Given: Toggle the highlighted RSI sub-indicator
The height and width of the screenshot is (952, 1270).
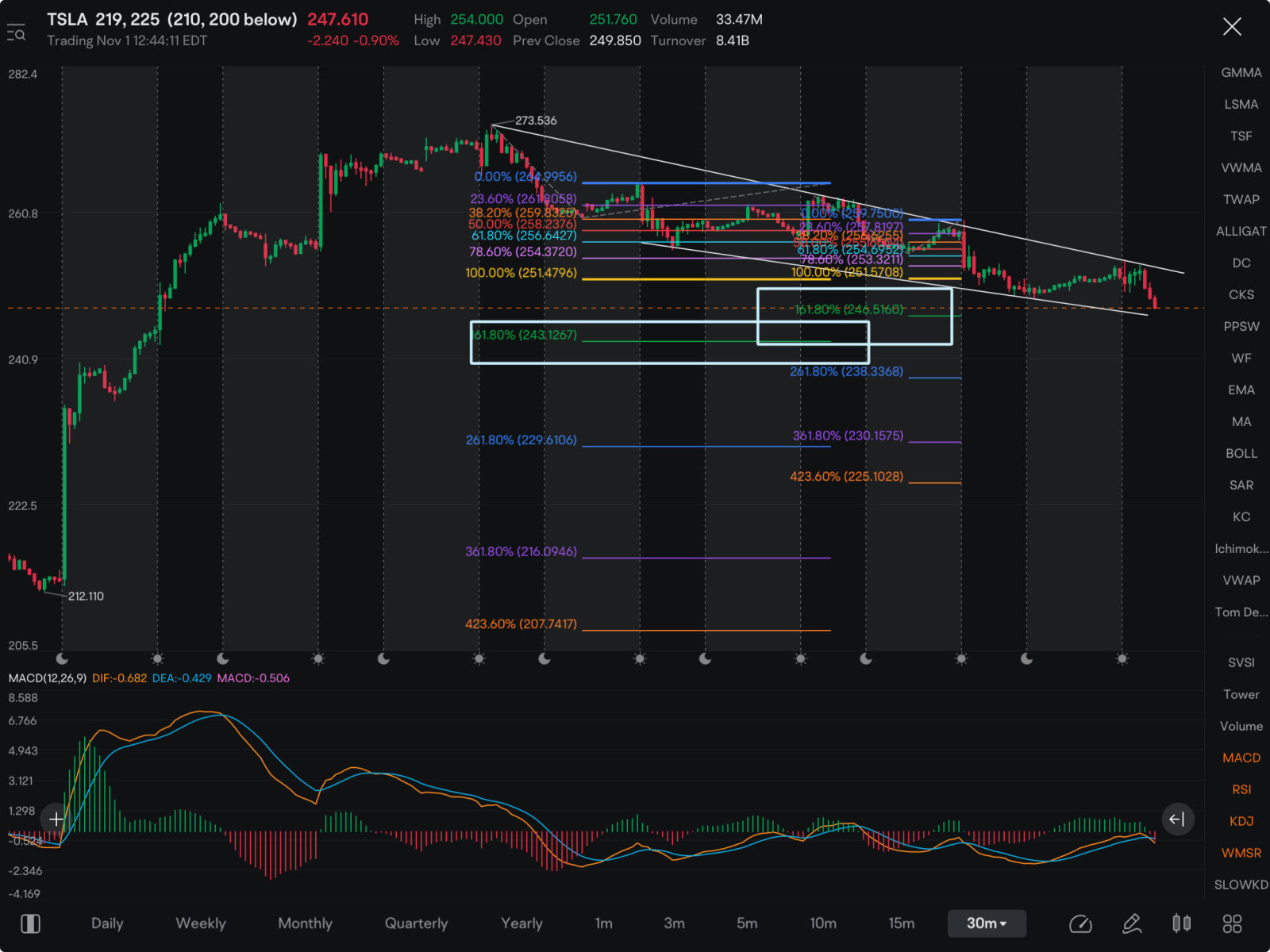Looking at the screenshot, I should pos(1241,790).
